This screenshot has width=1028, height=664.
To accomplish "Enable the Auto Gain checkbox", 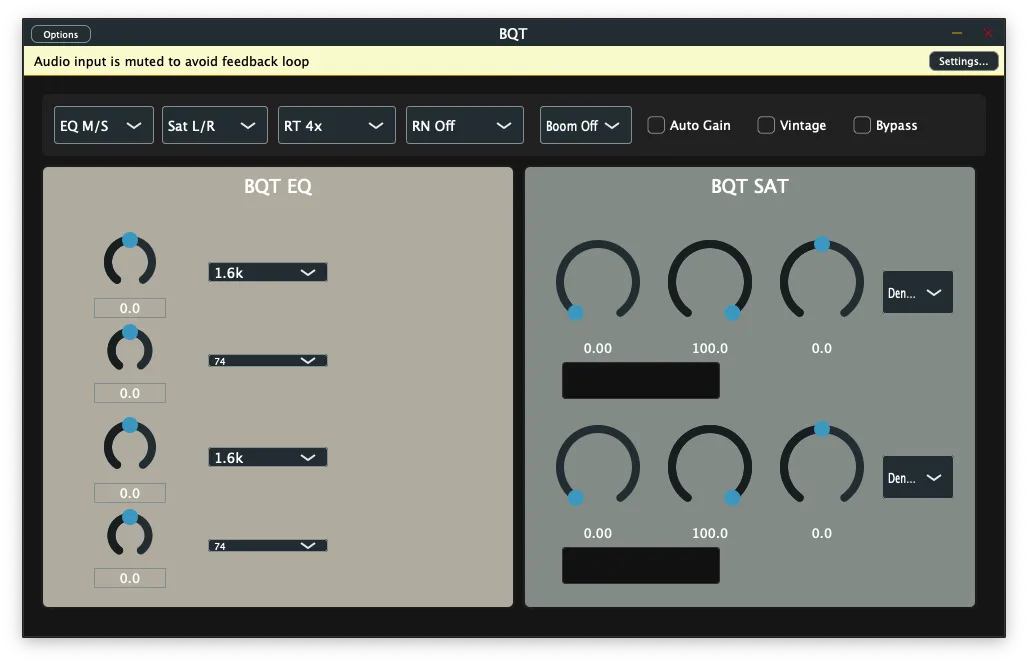I will pyautogui.click(x=656, y=125).
